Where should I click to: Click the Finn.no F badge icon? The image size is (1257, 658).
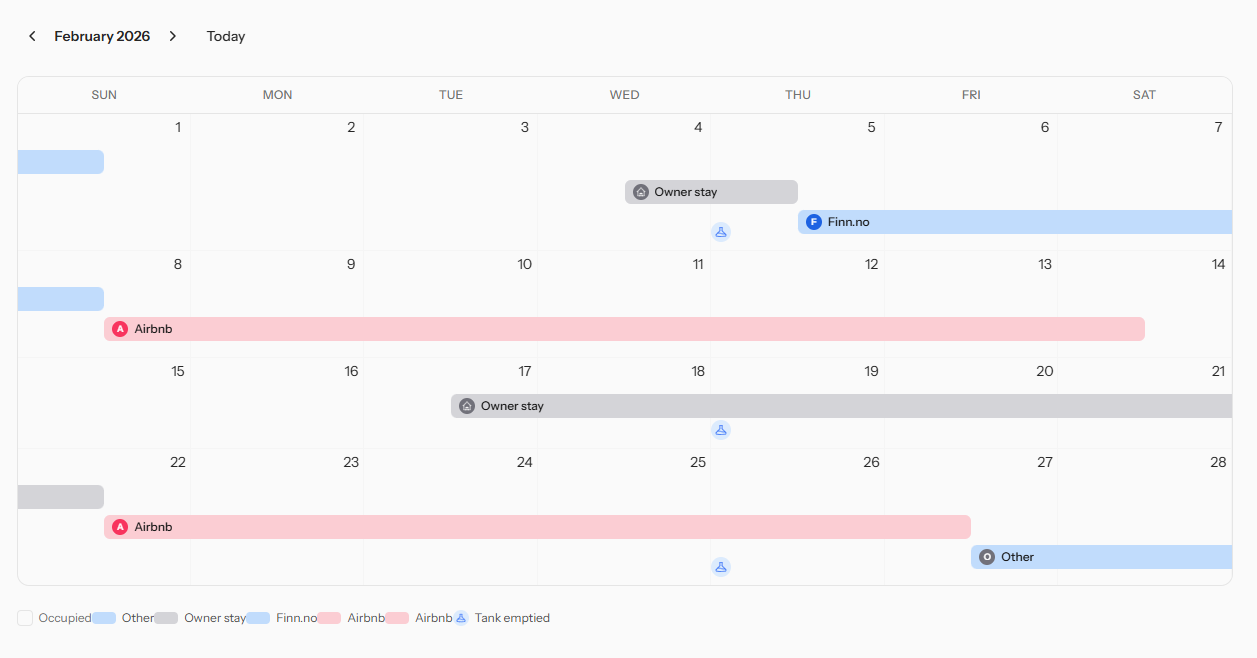tap(814, 222)
